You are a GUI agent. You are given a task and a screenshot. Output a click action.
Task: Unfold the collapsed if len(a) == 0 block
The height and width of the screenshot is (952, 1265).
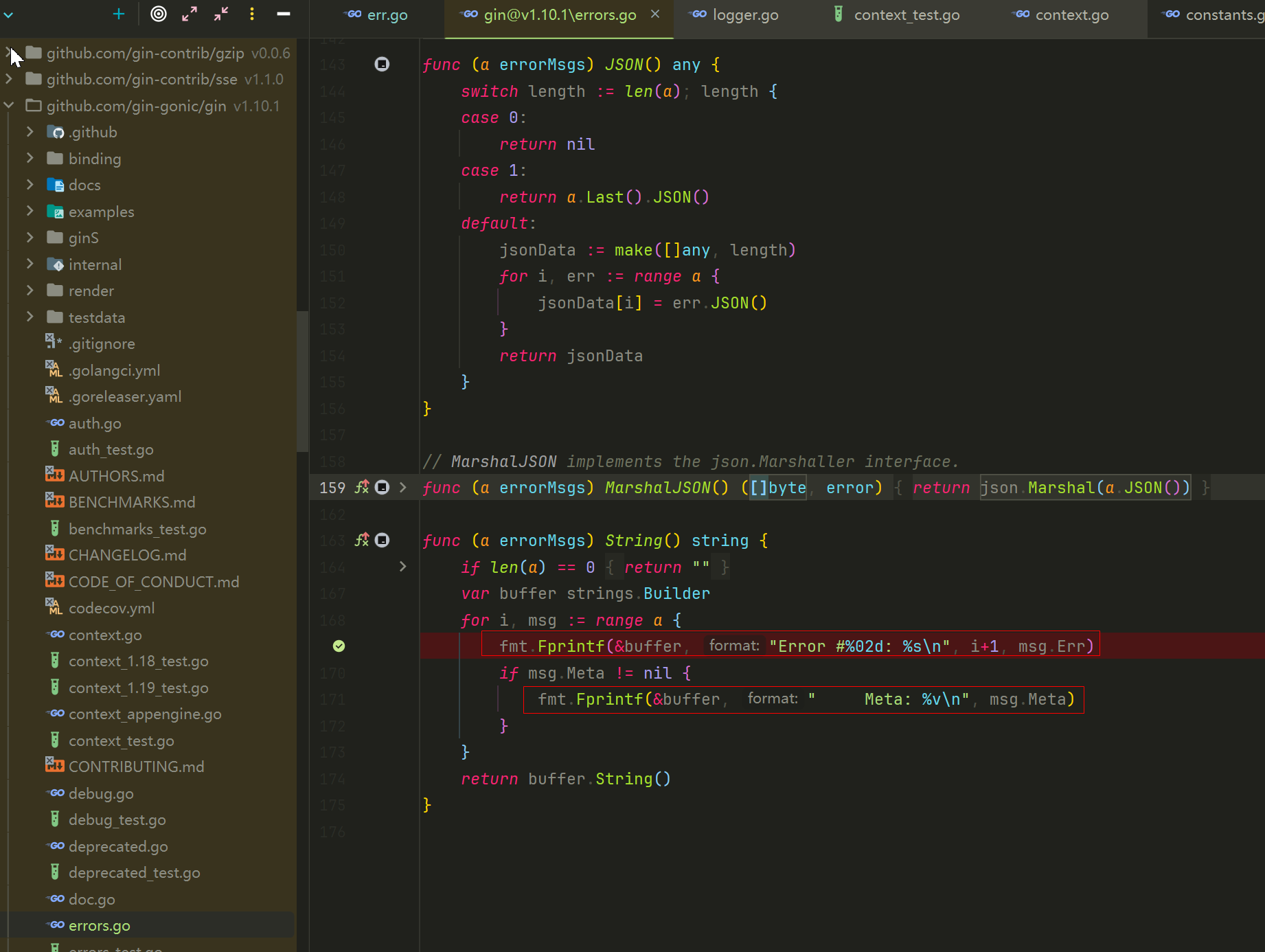[403, 567]
